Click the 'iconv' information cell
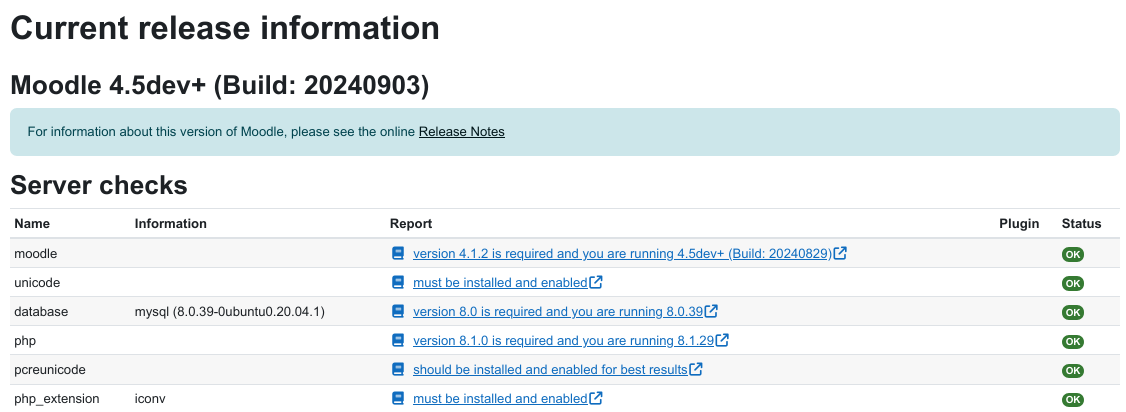Image resolution: width=1126 pixels, height=412 pixels. [150, 399]
